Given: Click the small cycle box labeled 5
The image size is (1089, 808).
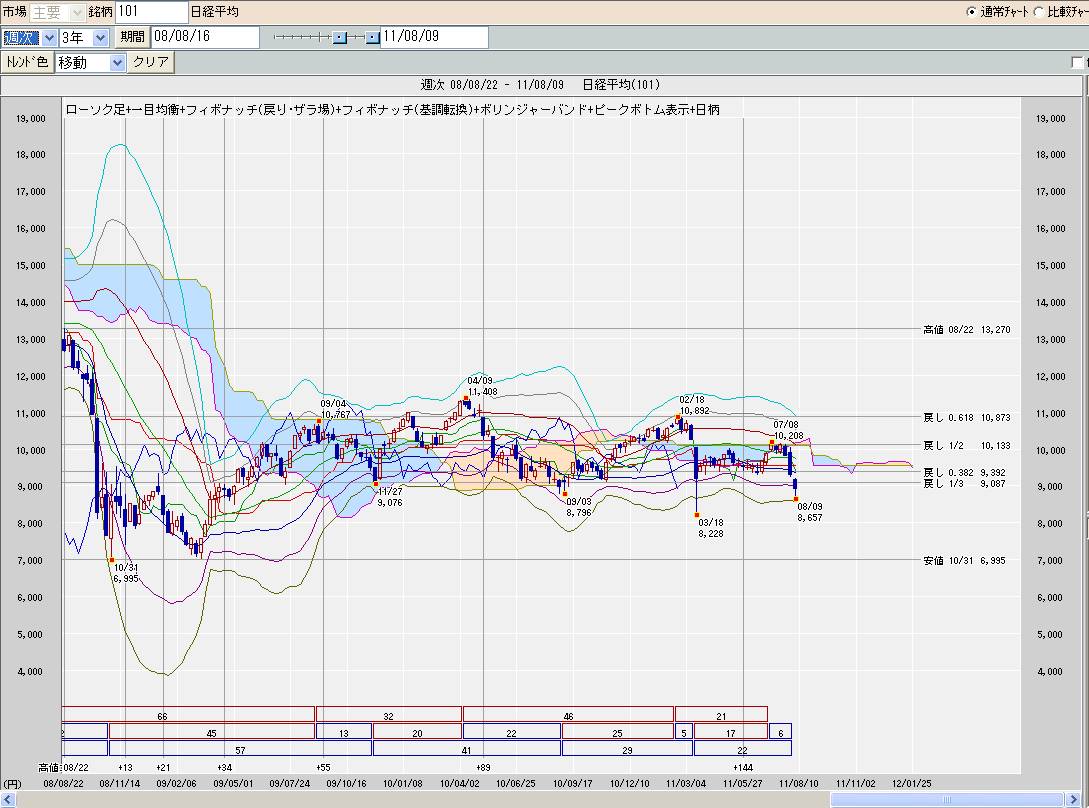Looking at the screenshot, I should coord(683,732).
